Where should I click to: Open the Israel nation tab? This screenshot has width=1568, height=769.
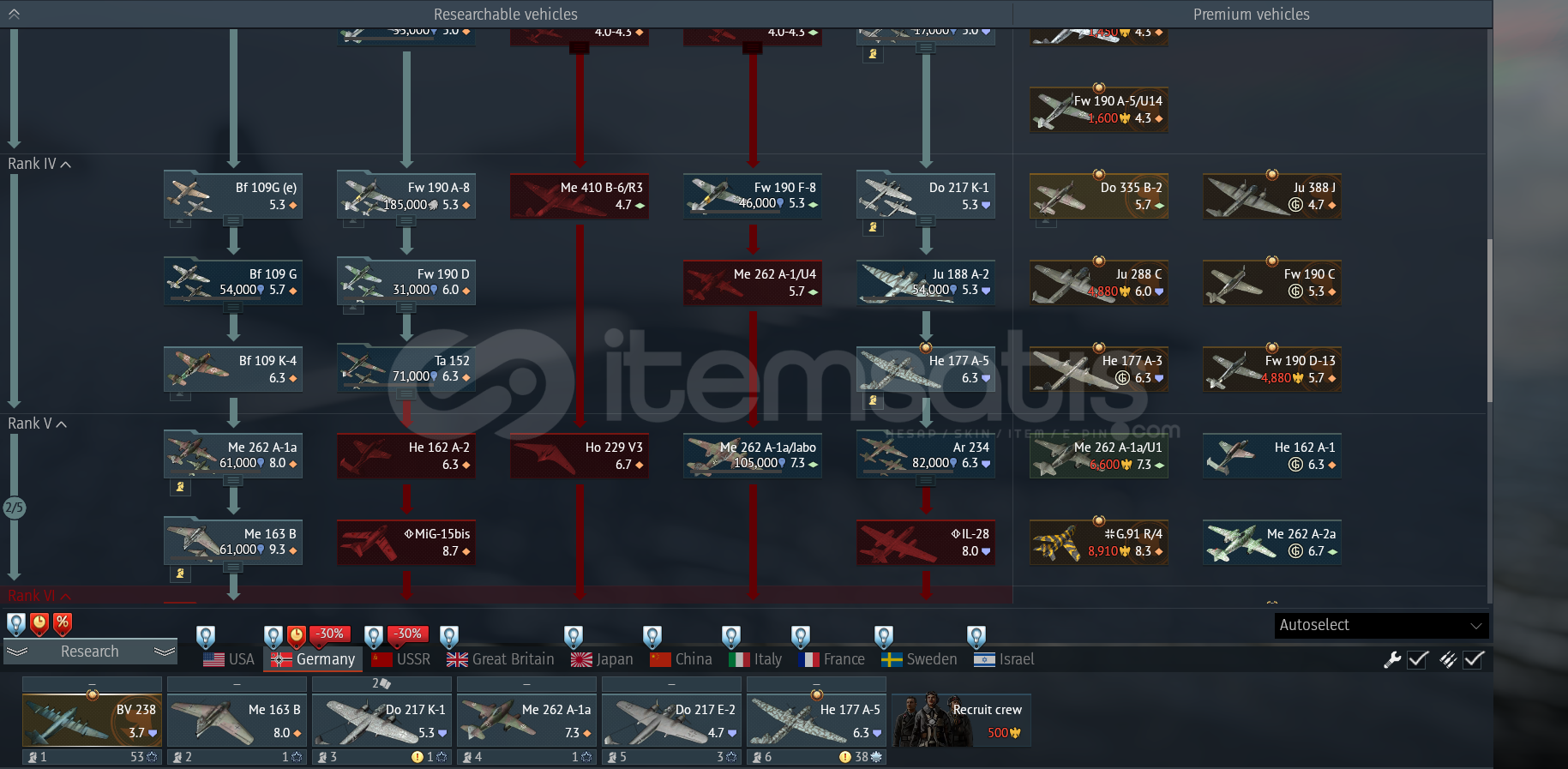pyautogui.click(x=1004, y=659)
